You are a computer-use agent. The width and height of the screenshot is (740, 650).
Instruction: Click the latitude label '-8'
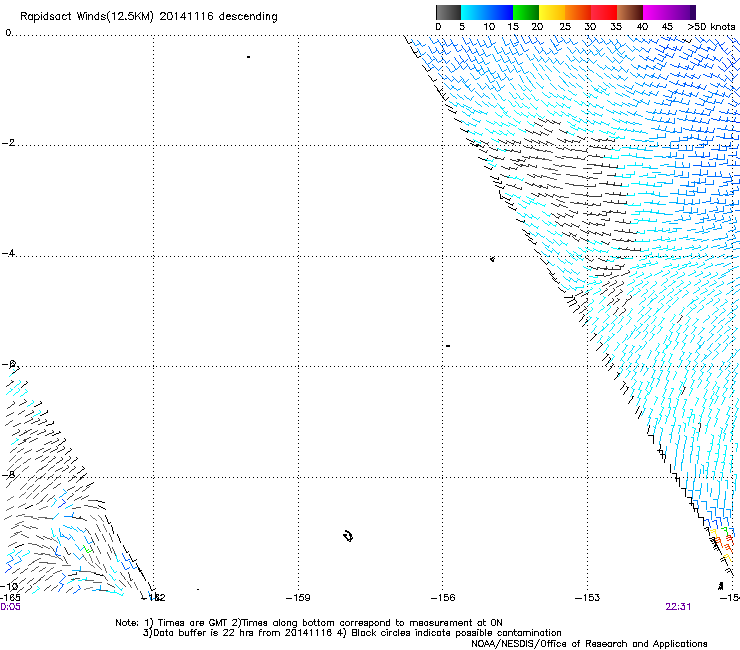(x=9, y=475)
